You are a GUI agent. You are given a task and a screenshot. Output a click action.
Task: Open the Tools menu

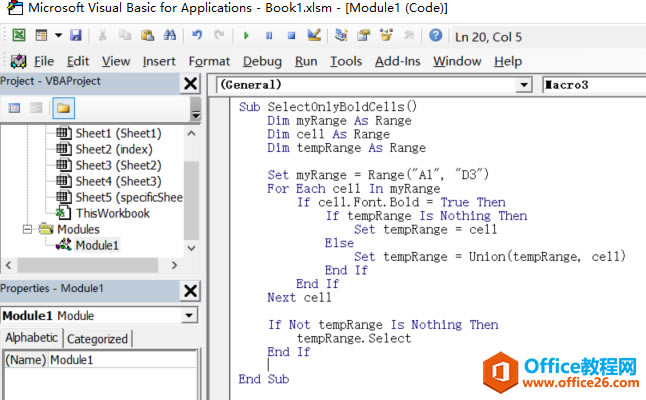pos(346,61)
